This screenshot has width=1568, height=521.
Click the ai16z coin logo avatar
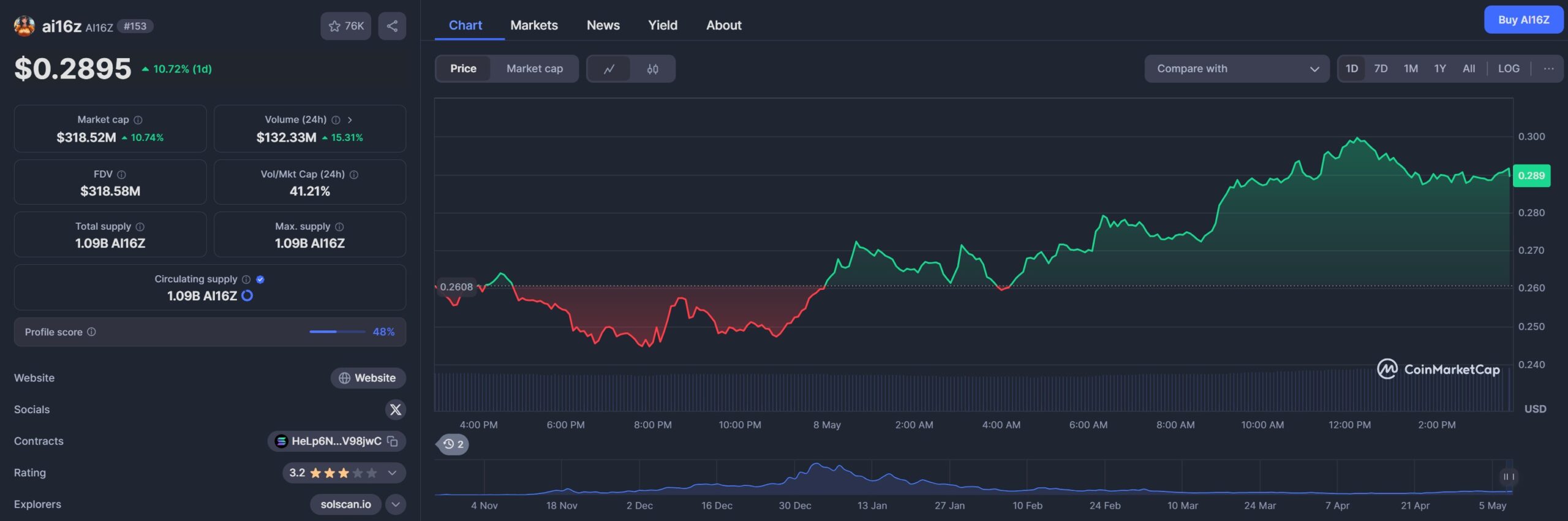pos(24,26)
